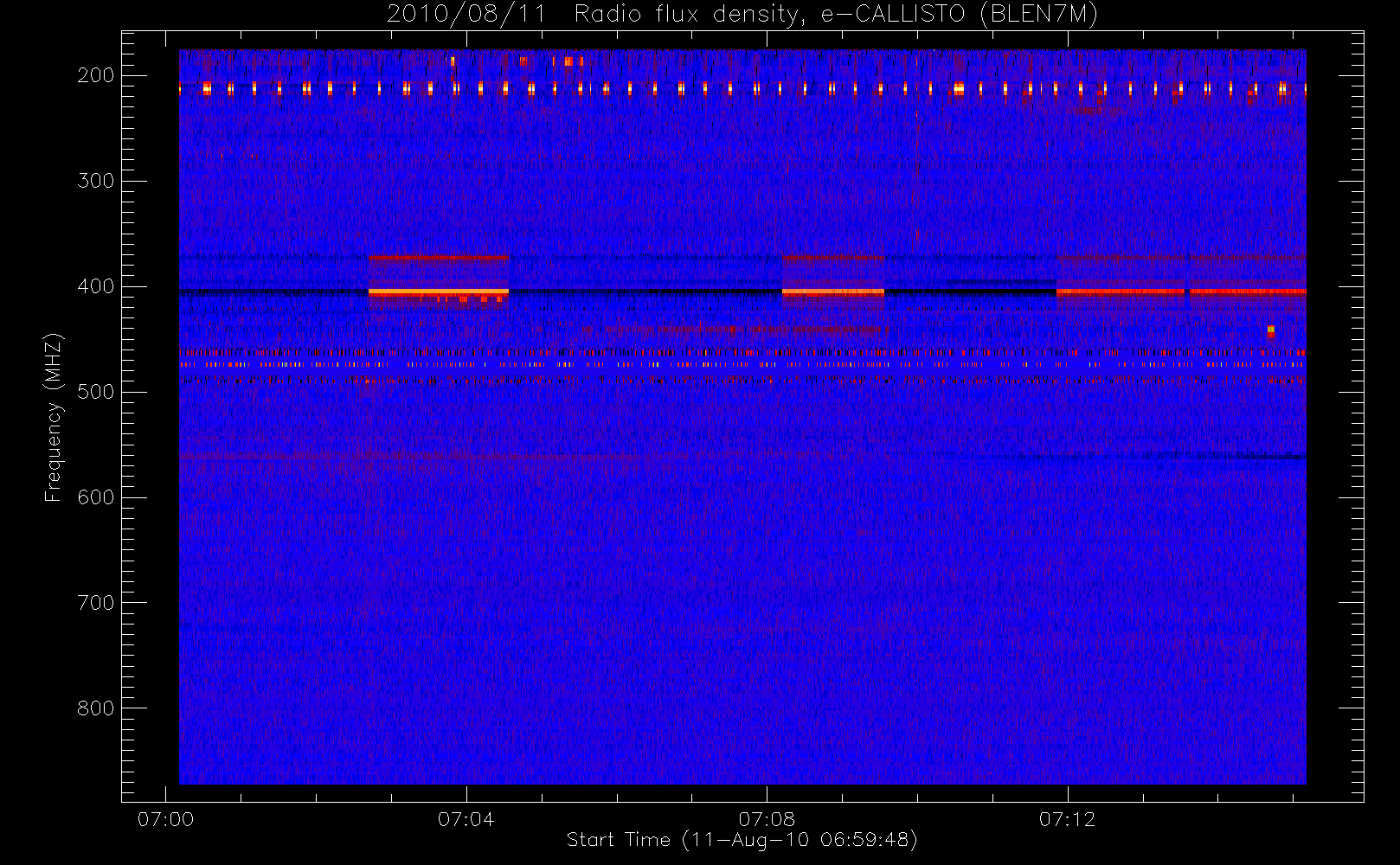Click the 600 frequency tick label
This screenshot has width=1400, height=865.
click(96, 497)
